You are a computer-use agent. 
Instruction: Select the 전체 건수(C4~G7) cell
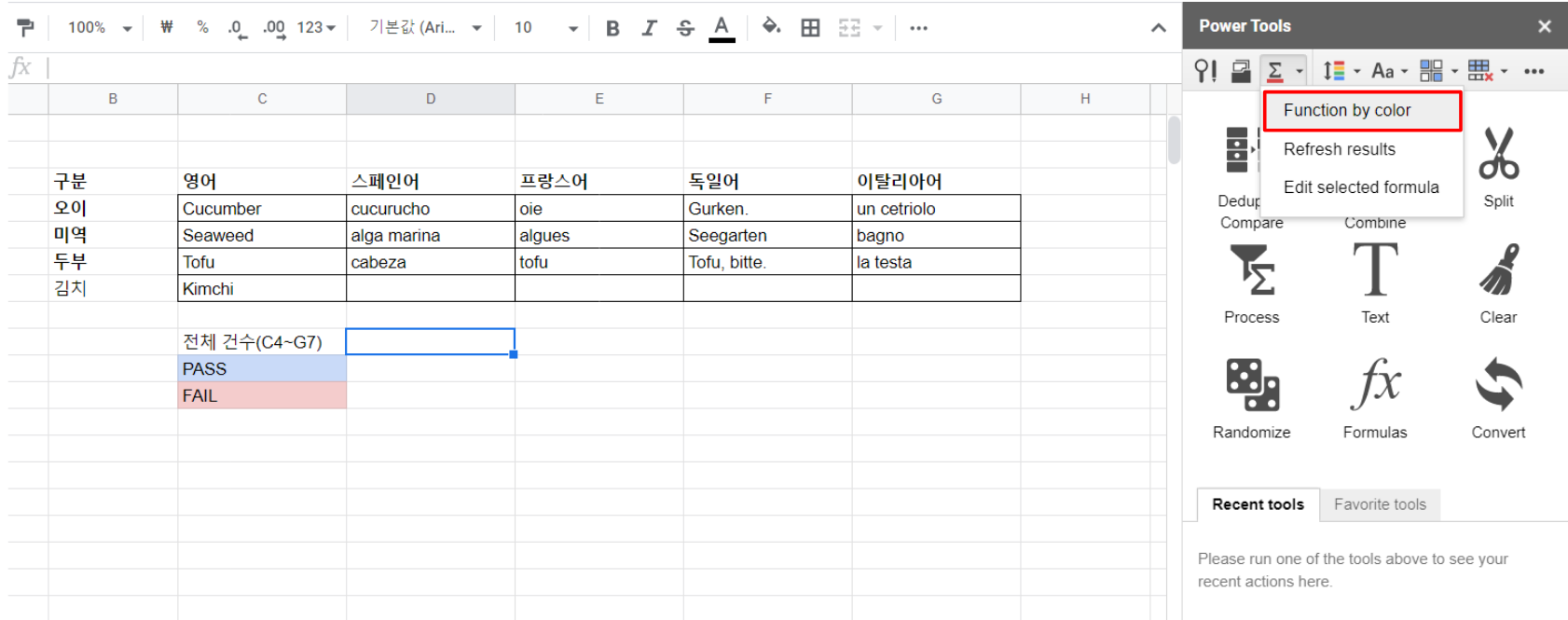pyautogui.click(x=262, y=342)
